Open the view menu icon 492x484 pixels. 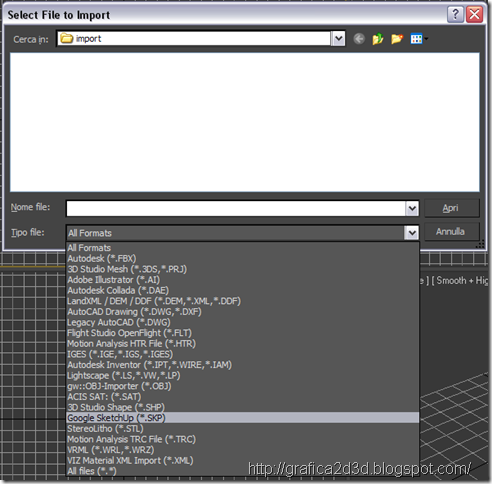click(419, 39)
